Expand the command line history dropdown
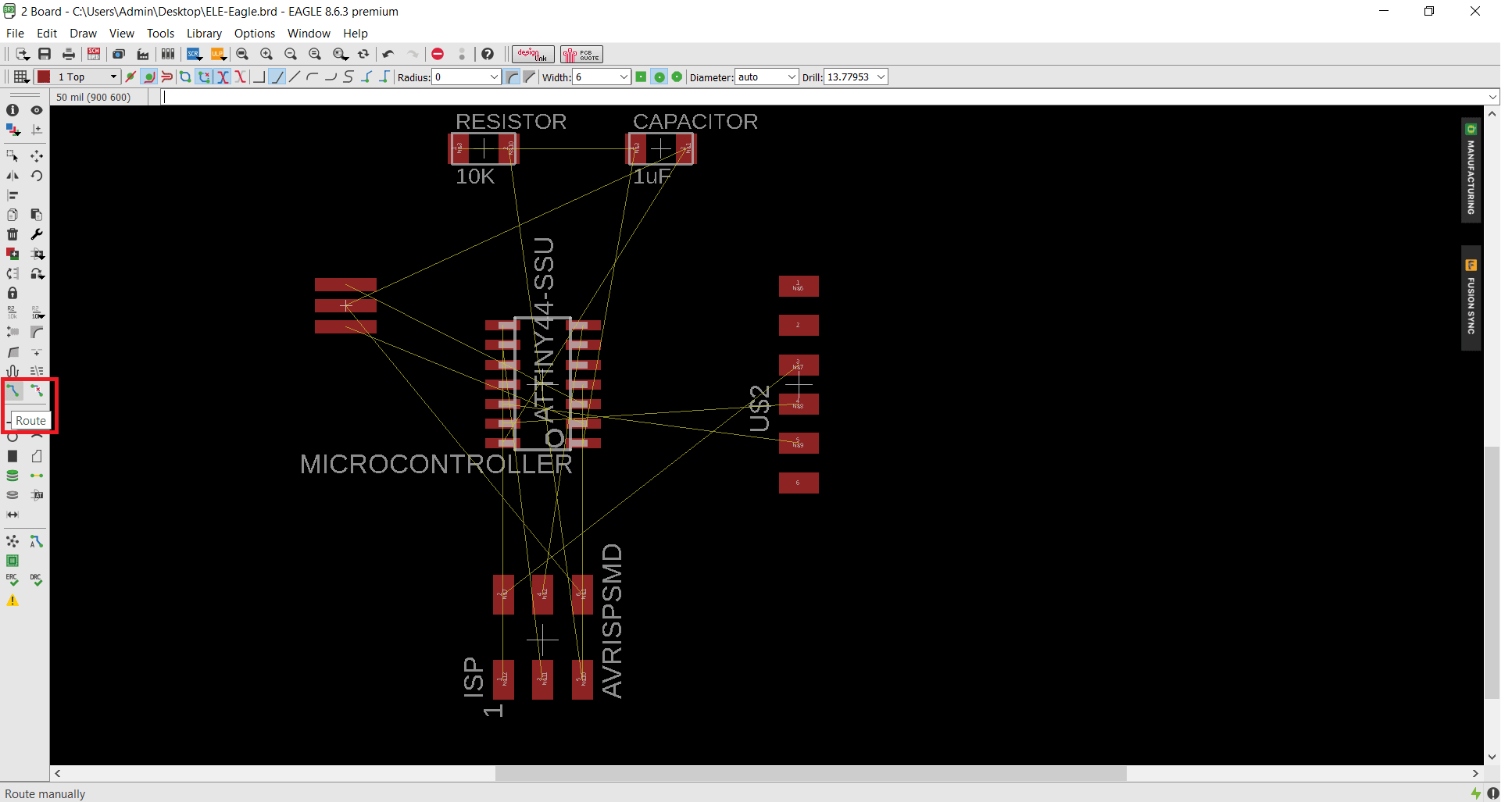This screenshot has width=1512, height=802. (x=1492, y=97)
